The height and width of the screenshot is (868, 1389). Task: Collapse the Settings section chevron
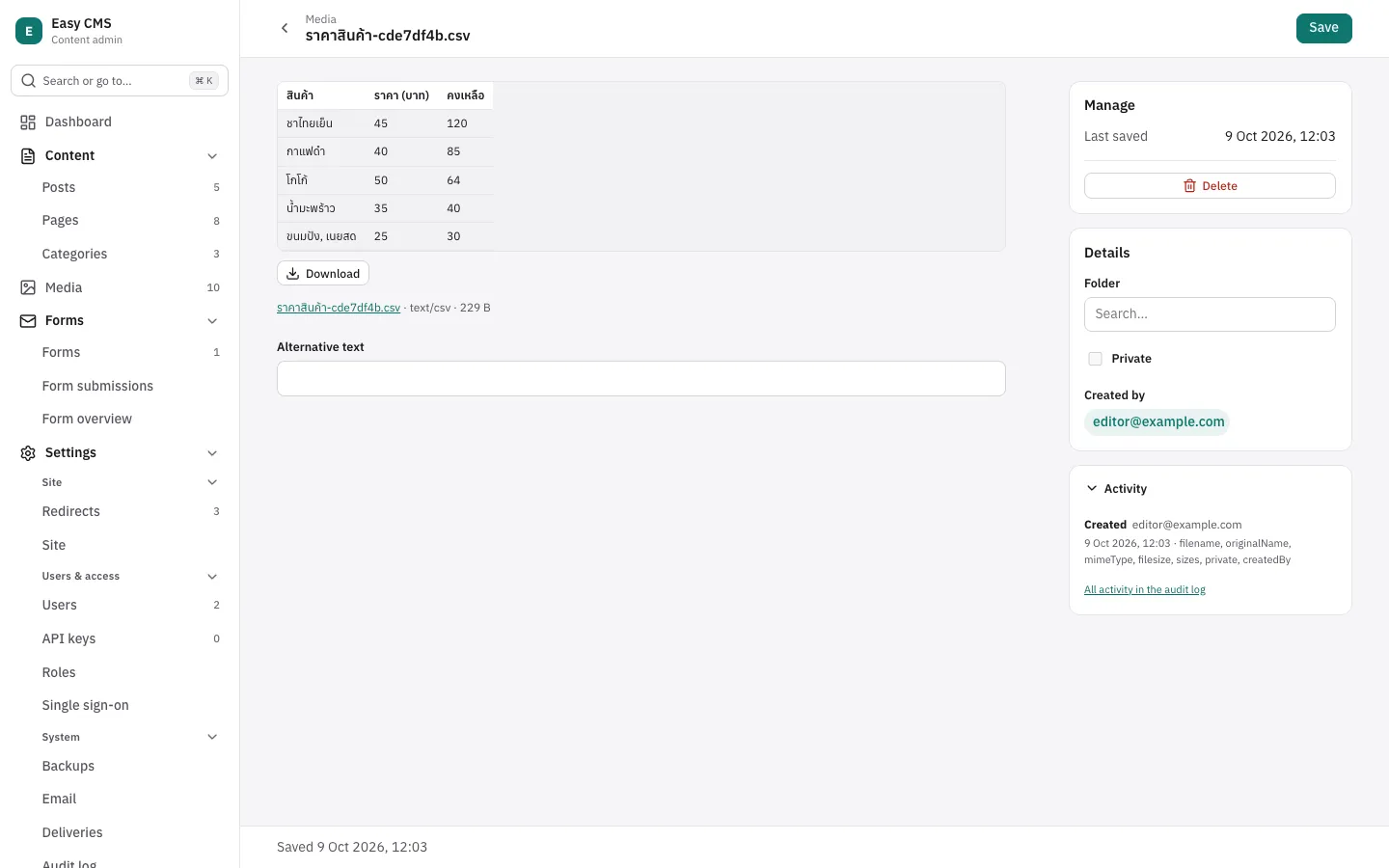212,453
